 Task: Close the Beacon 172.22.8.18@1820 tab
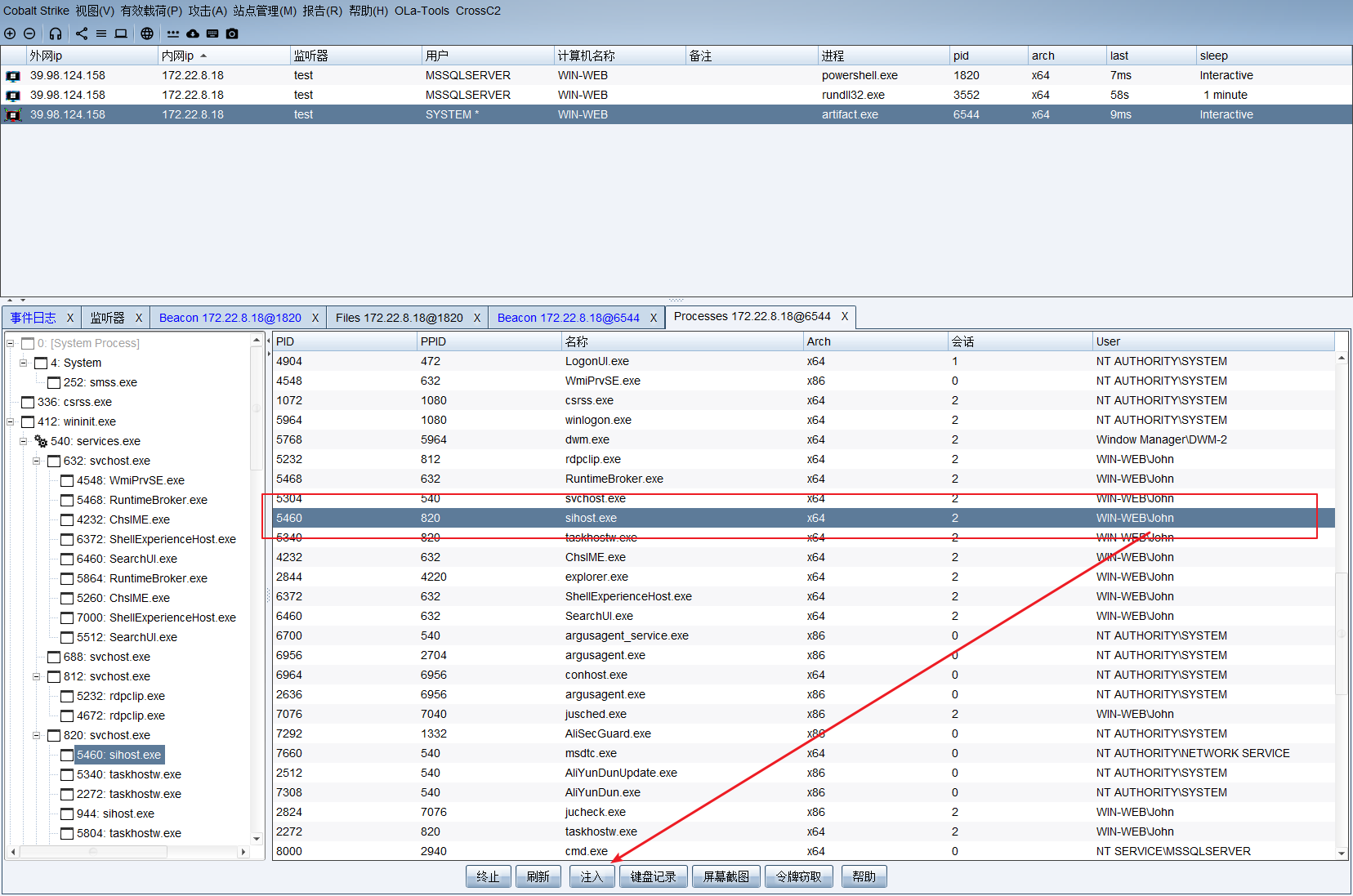[x=315, y=318]
